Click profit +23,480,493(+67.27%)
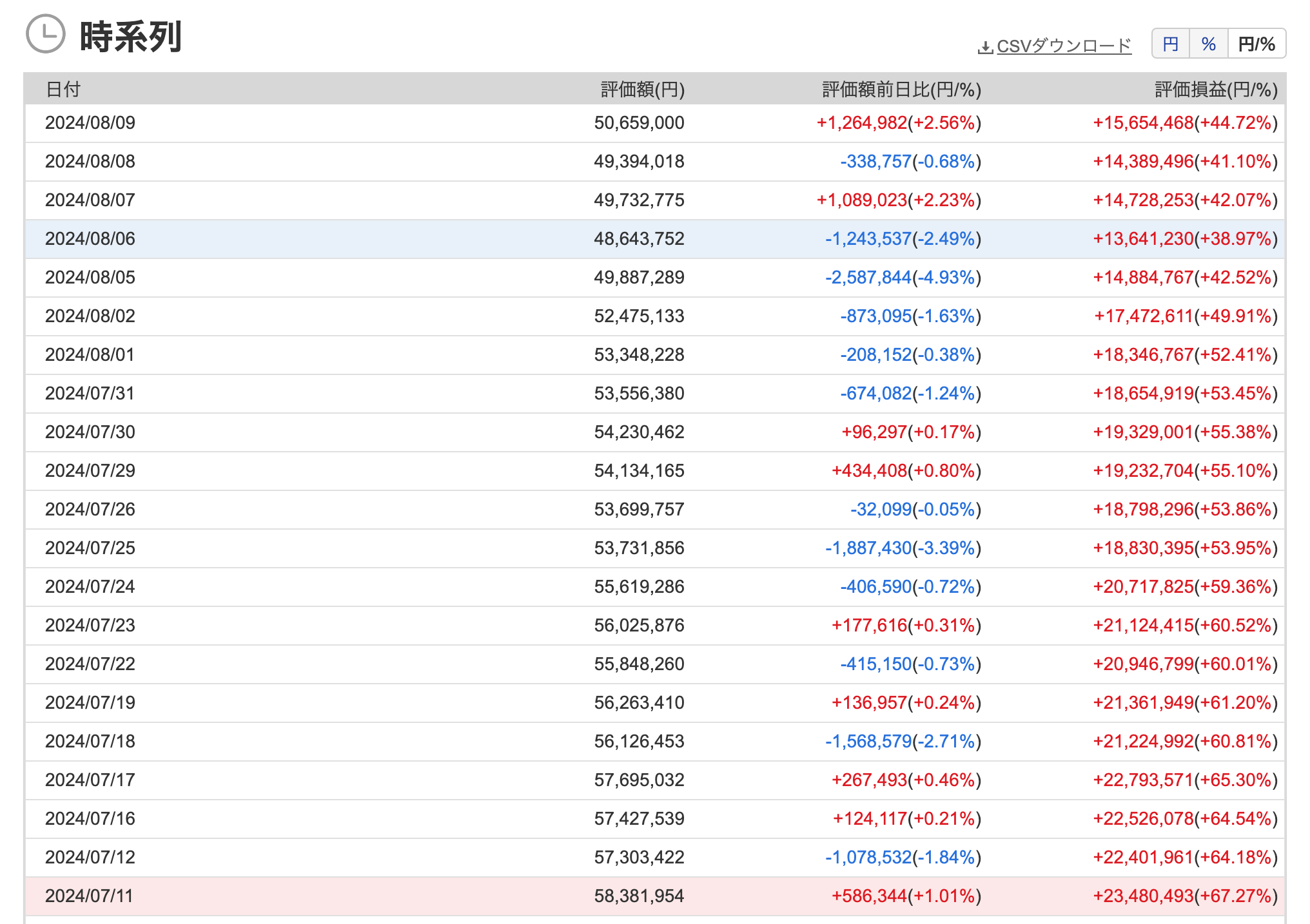 (x=1186, y=896)
